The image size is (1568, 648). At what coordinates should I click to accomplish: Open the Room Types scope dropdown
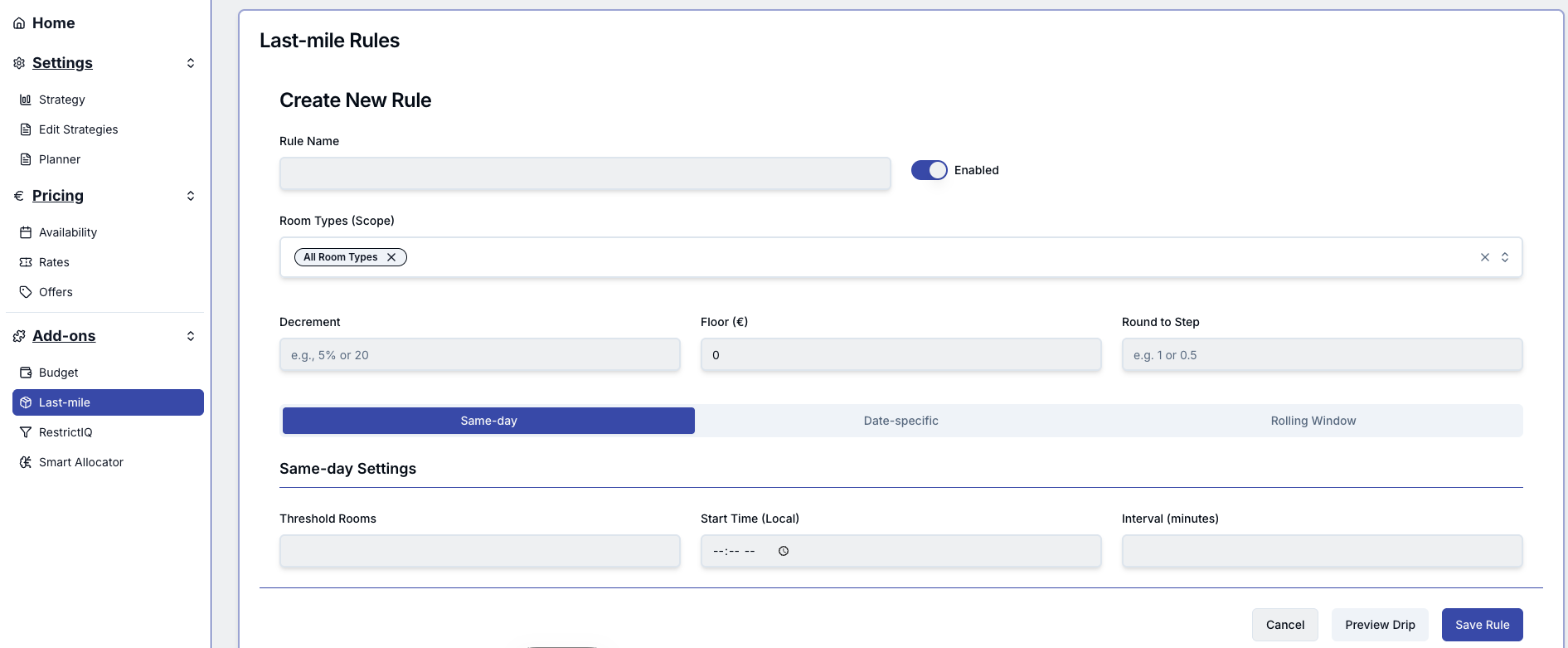(x=1505, y=257)
